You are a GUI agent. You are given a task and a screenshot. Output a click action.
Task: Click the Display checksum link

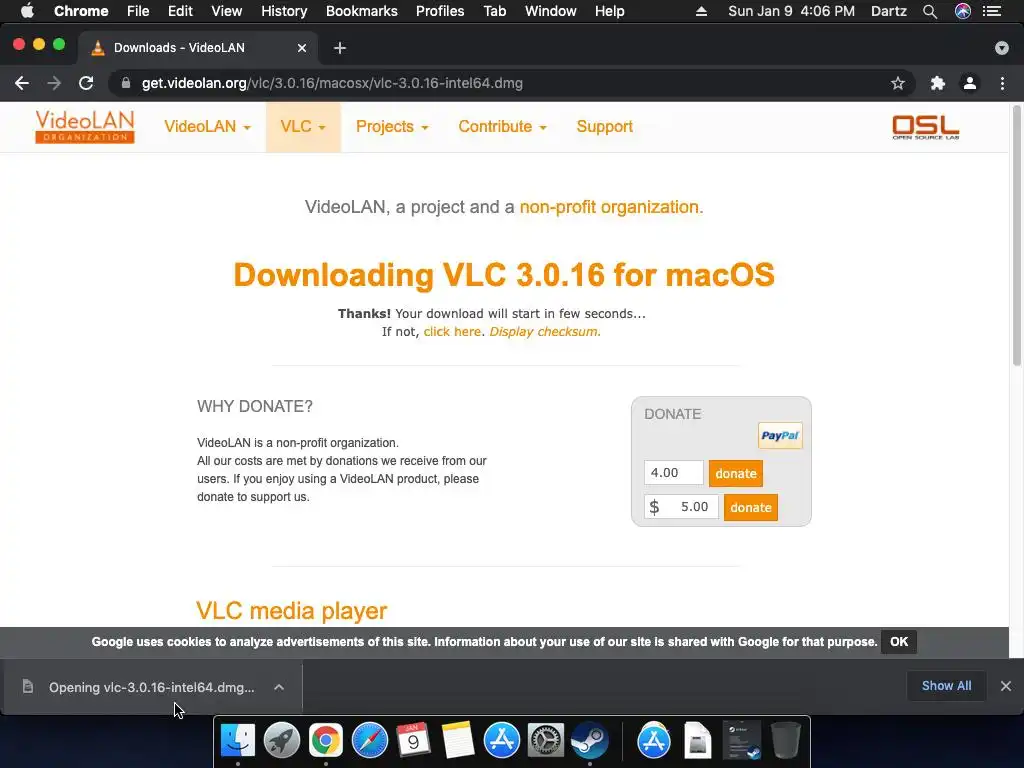(x=544, y=332)
